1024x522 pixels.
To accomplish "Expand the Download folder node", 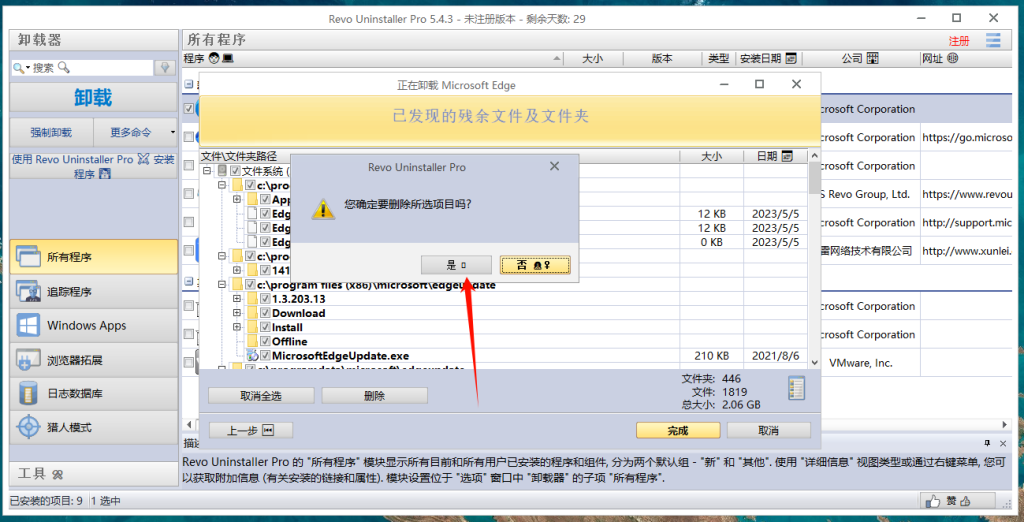I will [237, 313].
